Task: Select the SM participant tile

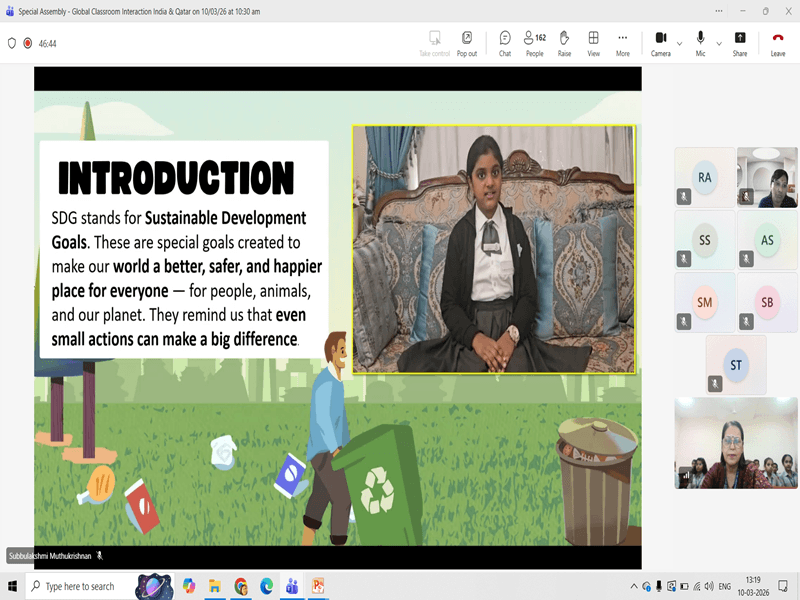Action: tap(705, 302)
